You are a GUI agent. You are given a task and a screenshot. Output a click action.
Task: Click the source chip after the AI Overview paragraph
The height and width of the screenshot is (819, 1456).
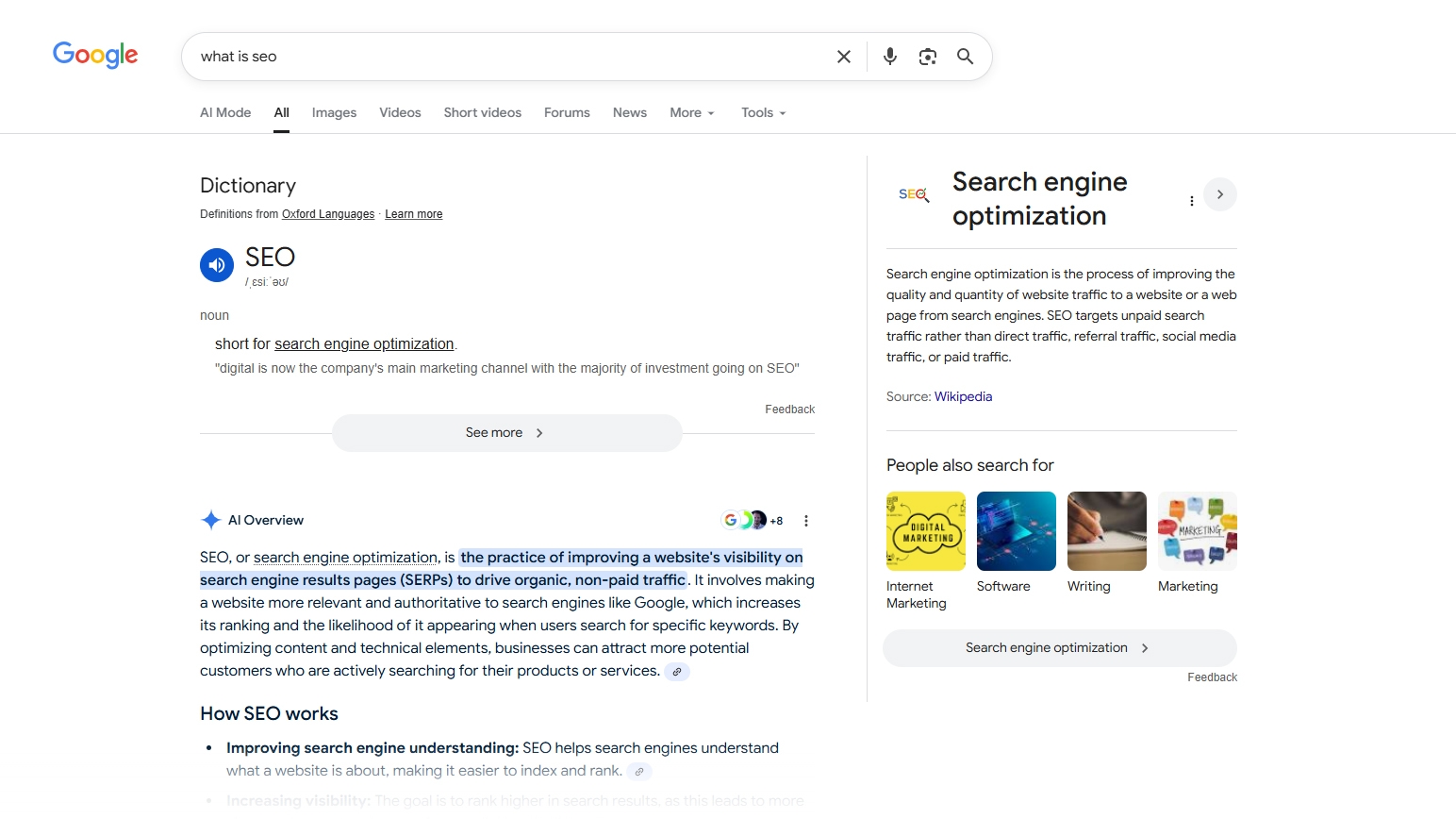coord(676,671)
